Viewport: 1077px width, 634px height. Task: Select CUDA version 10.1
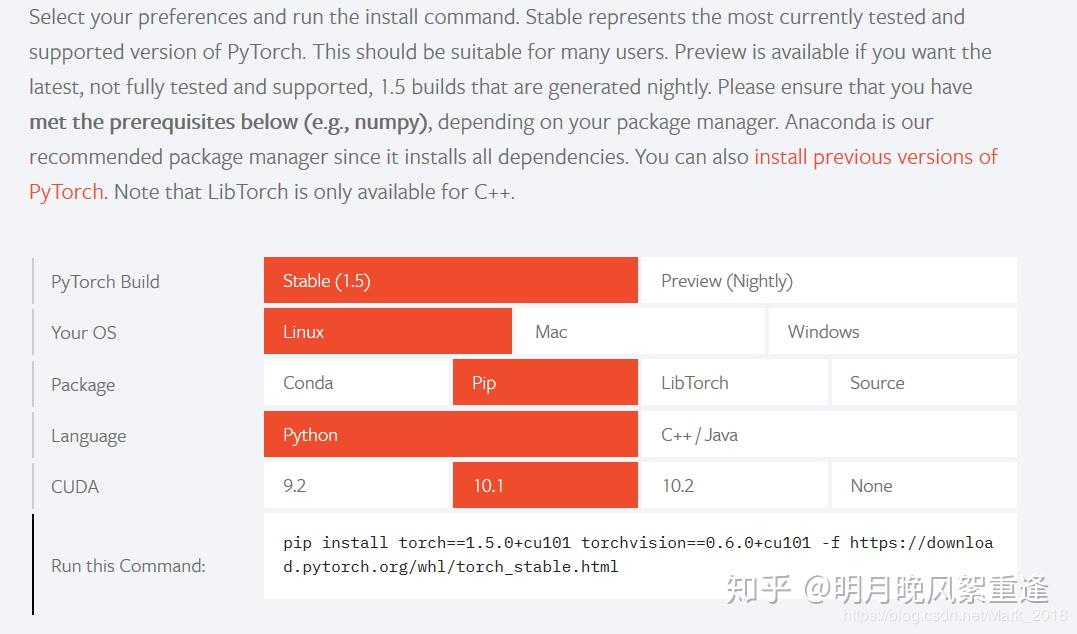545,485
